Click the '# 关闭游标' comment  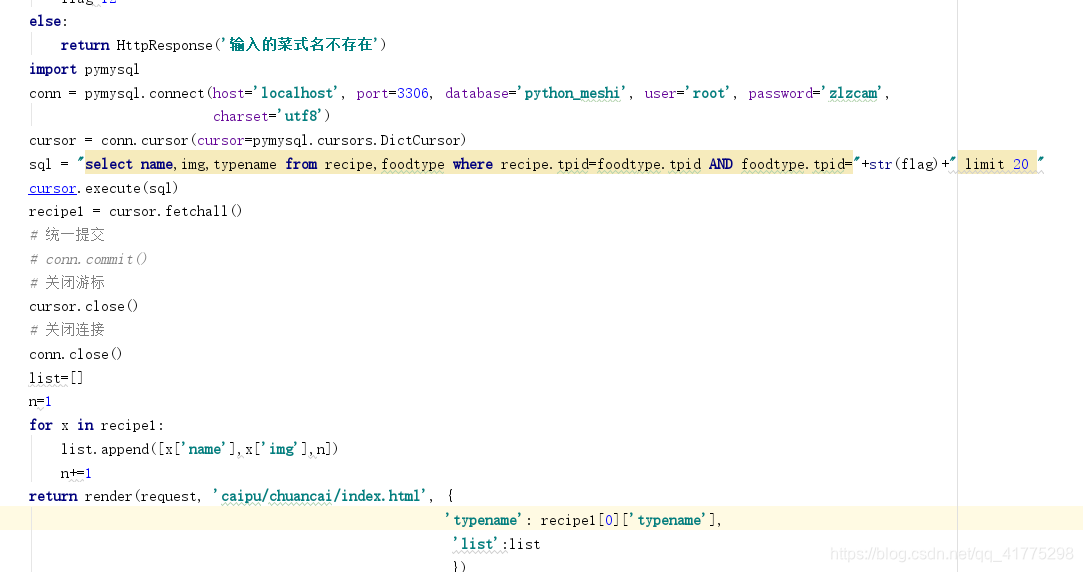click(67, 283)
